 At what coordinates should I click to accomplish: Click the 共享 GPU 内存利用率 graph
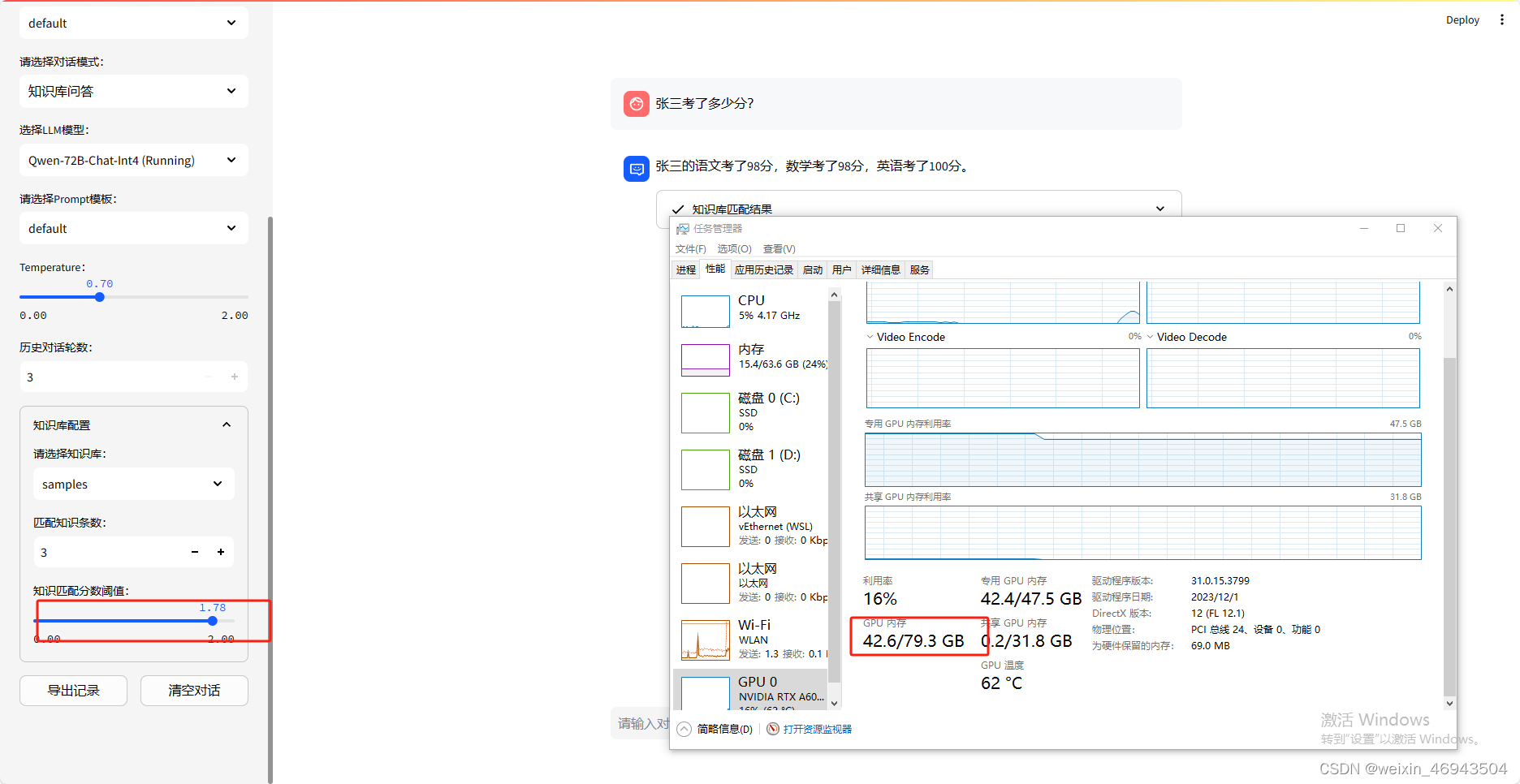pos(1143,532)
